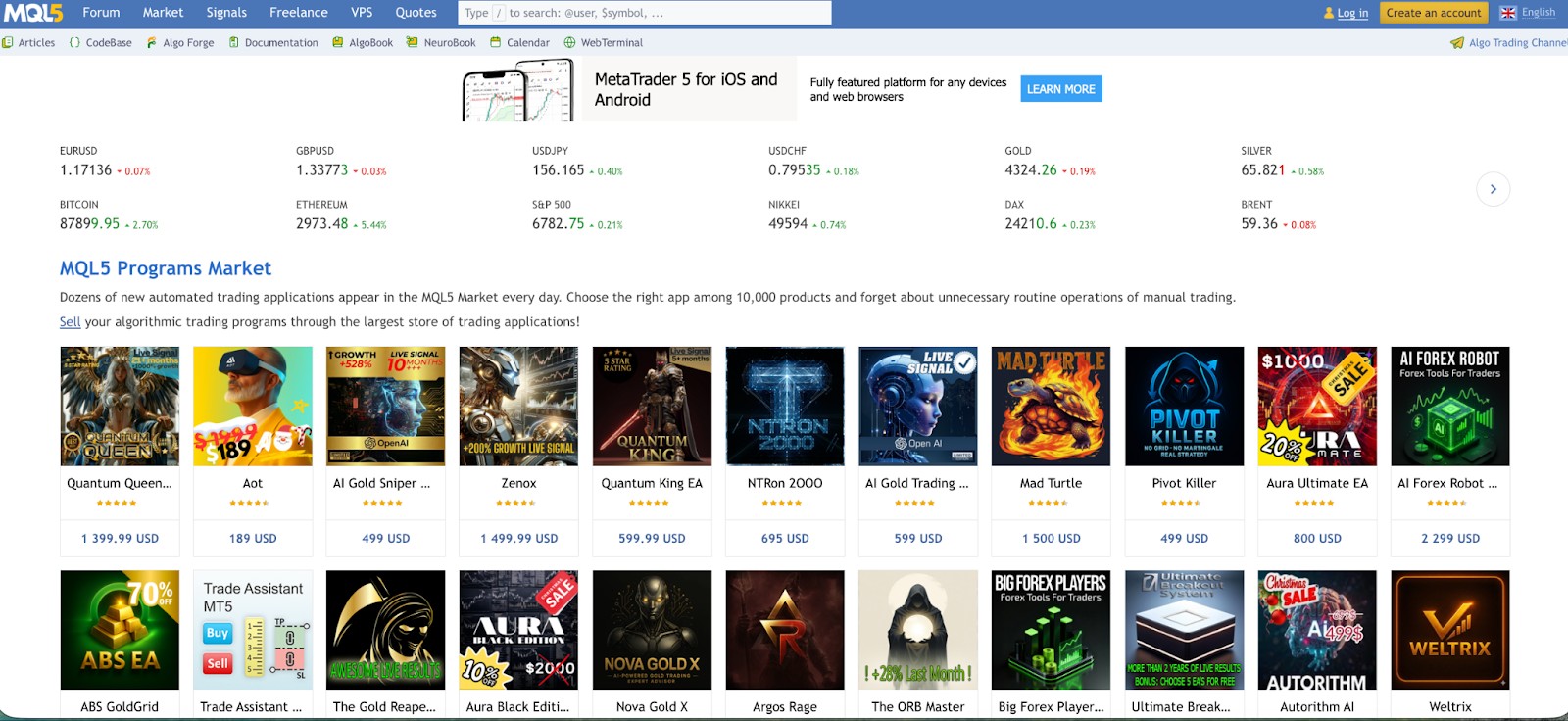
Task: Open AI Gold Trading product image
Action: pyautogui.click(x=918, y=406)
